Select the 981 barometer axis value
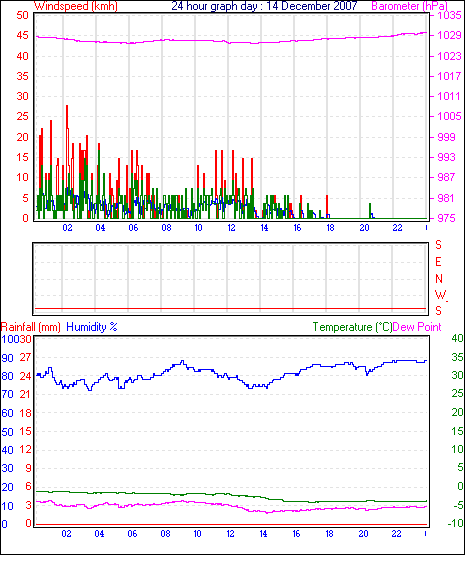 [446, 198]
